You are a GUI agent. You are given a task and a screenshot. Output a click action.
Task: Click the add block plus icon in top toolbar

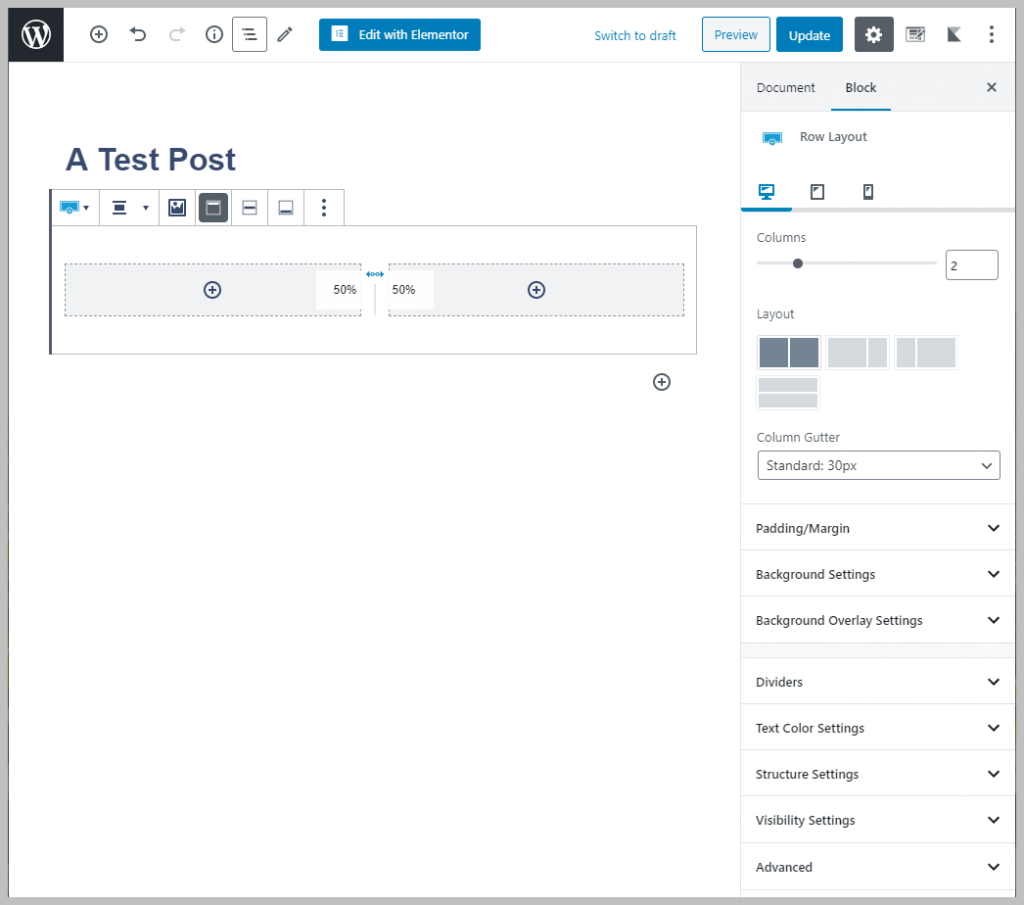pyautogui.click(x=99, y=35)
